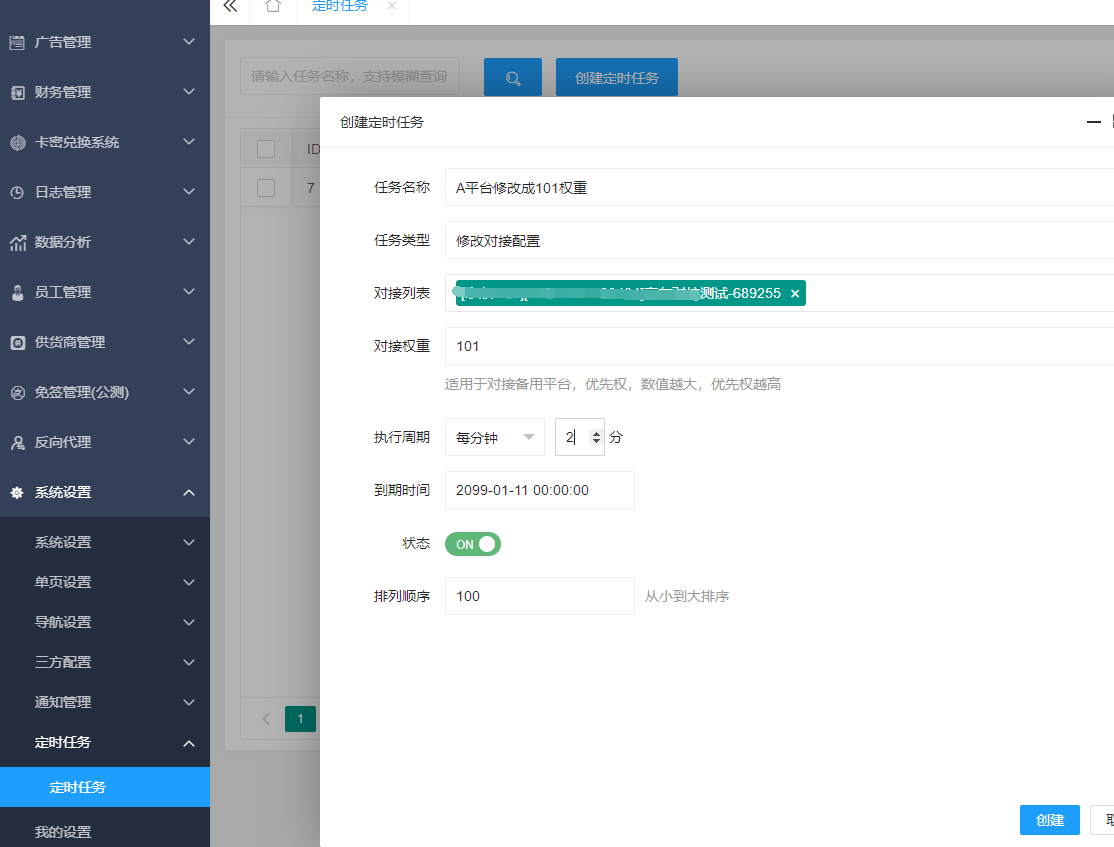Screen dimensions: 1114x847
Task: Click the 创建定时任务 button
Action: 617,77
